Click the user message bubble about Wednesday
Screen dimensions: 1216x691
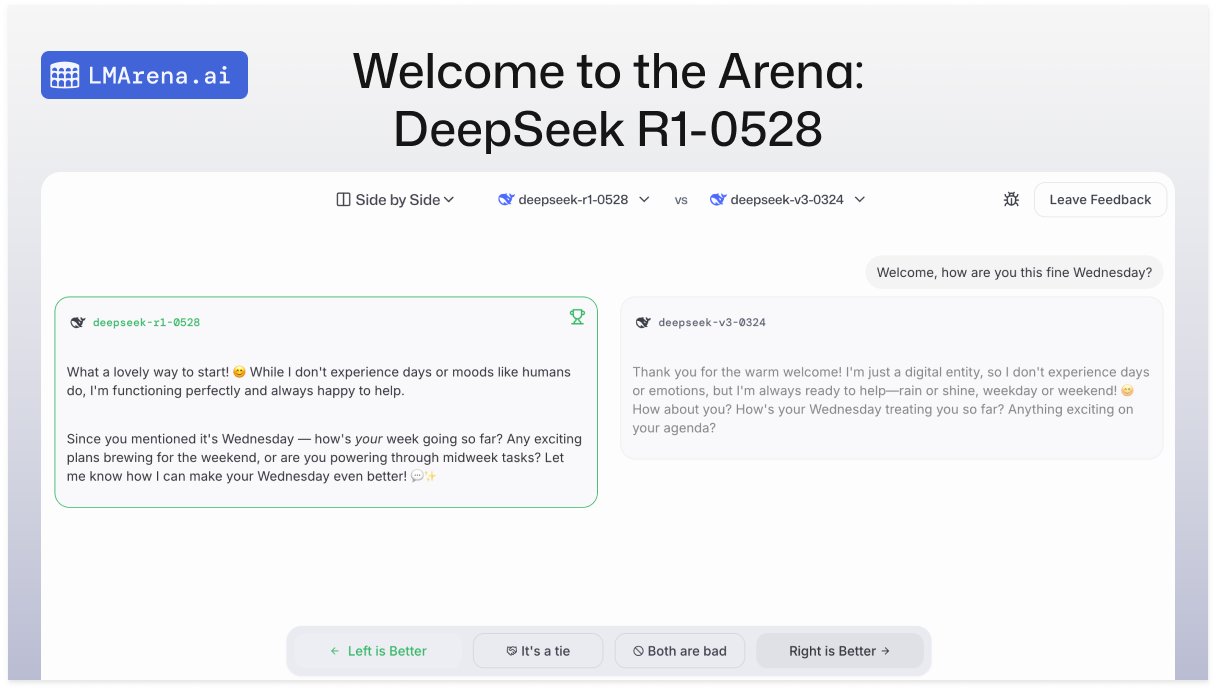[x=1014, y=272]
